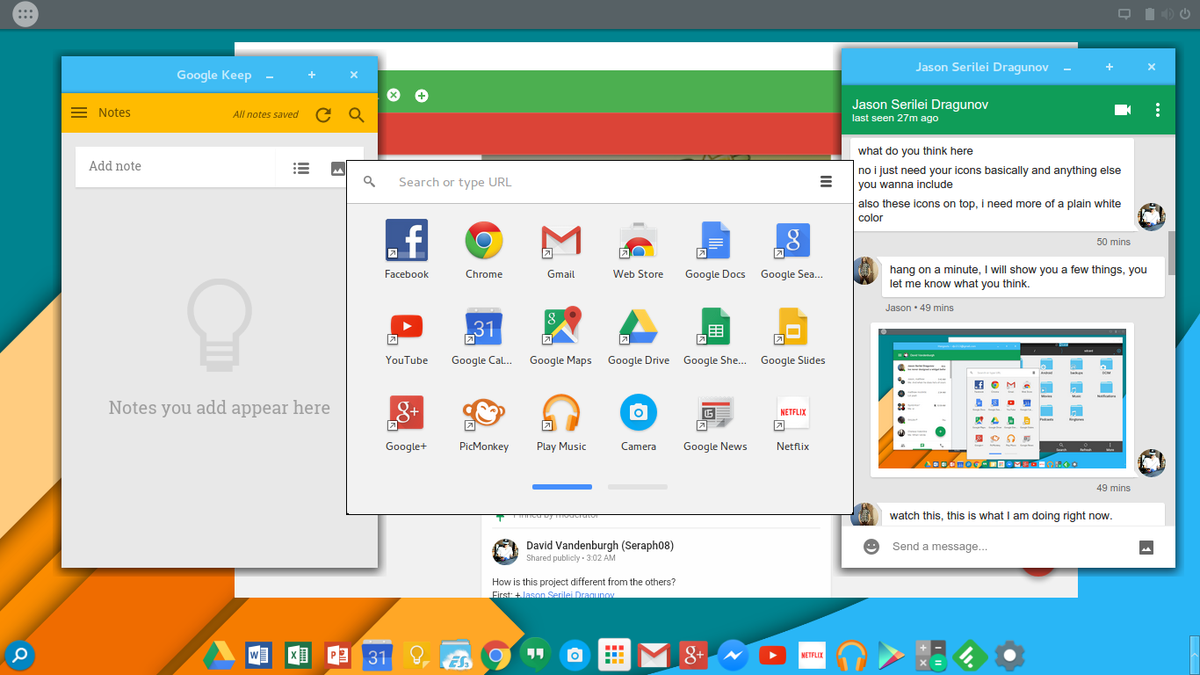Image resolution: width=1200 pixels, height=675 pixels.
Task: Open the Play Store from the dock
Action: pos(891,656)
